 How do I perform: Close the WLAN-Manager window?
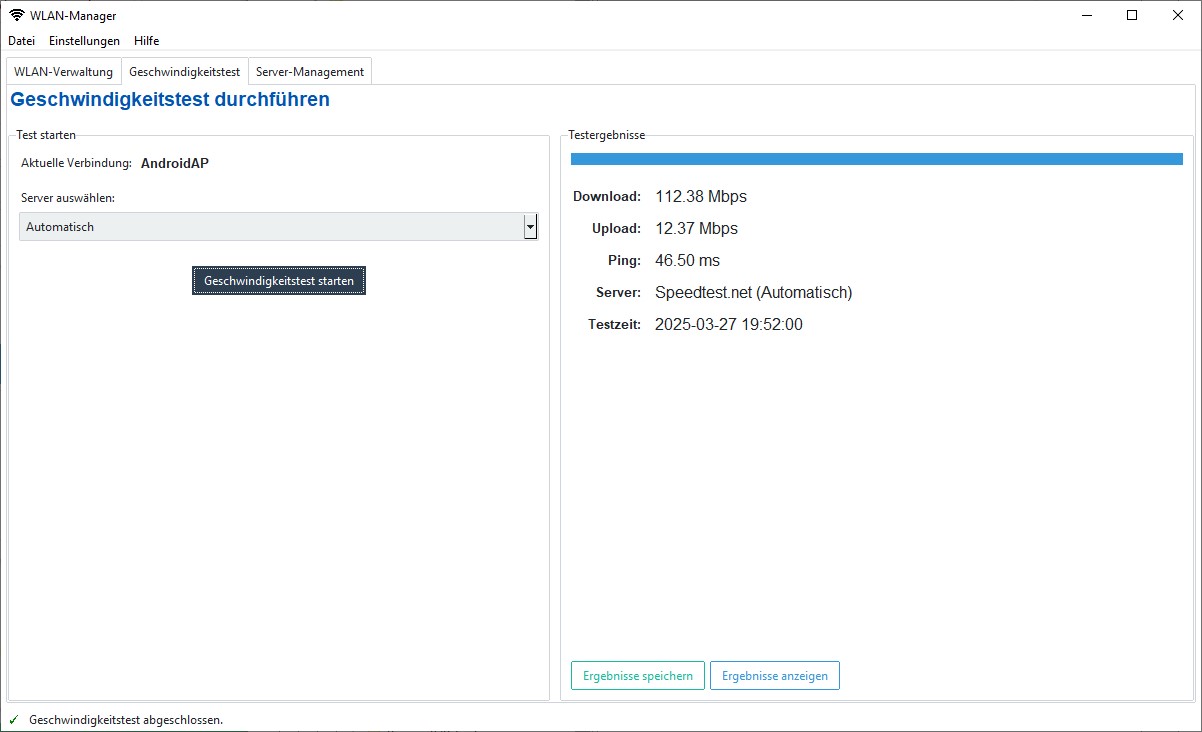1178,15
